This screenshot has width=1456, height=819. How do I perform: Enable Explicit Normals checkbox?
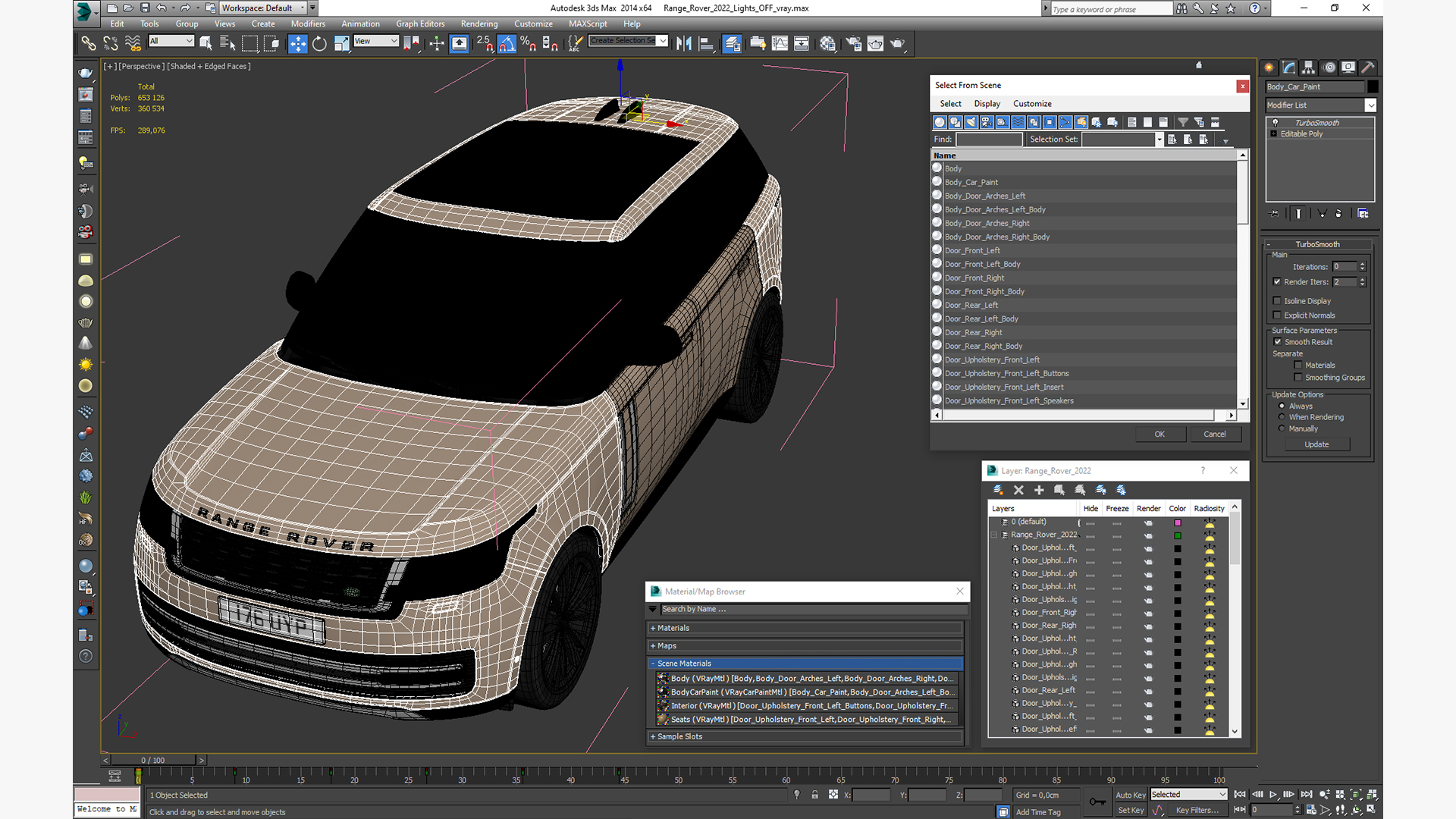click(1277, 315)
